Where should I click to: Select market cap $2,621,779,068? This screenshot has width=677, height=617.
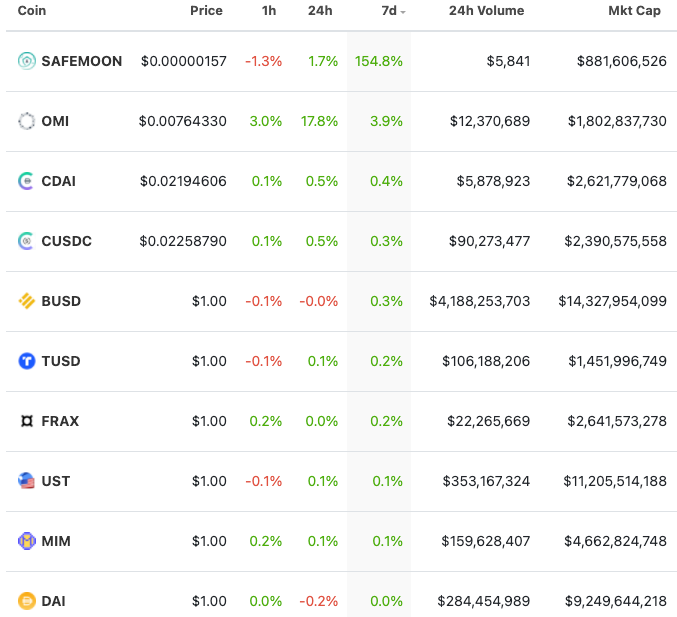pos(617,181)
